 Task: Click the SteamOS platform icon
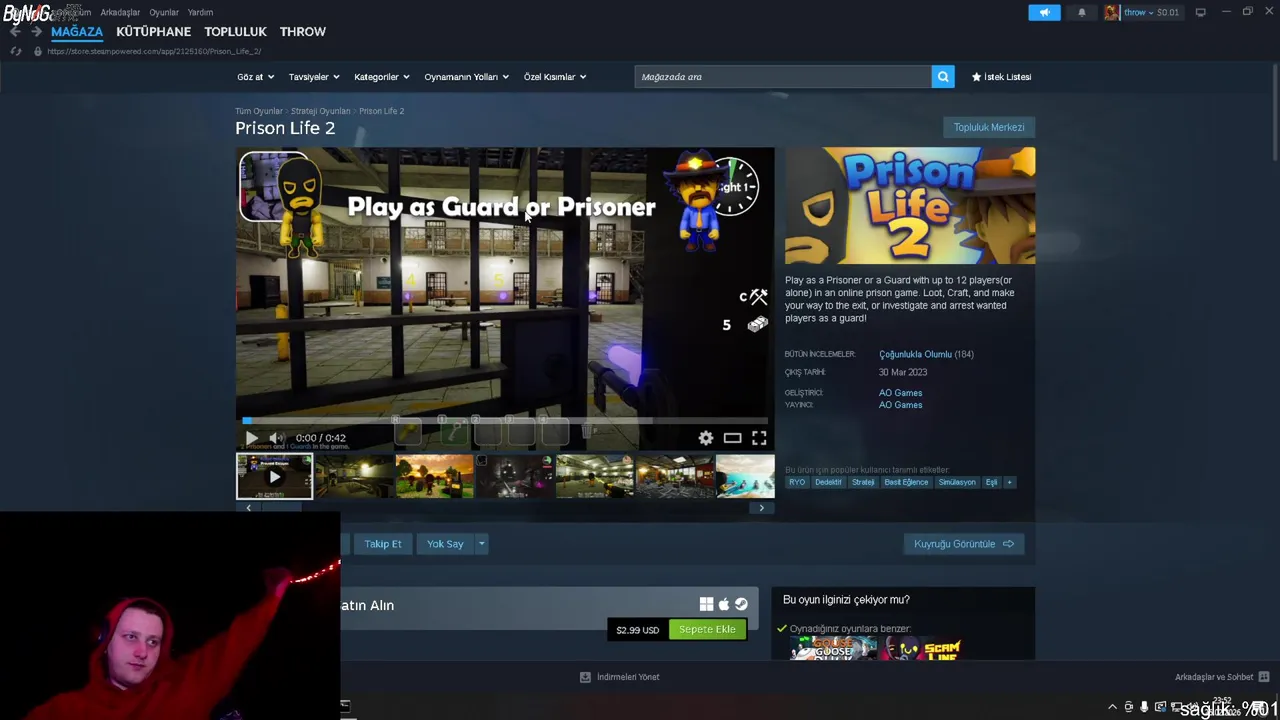(741, 604)
